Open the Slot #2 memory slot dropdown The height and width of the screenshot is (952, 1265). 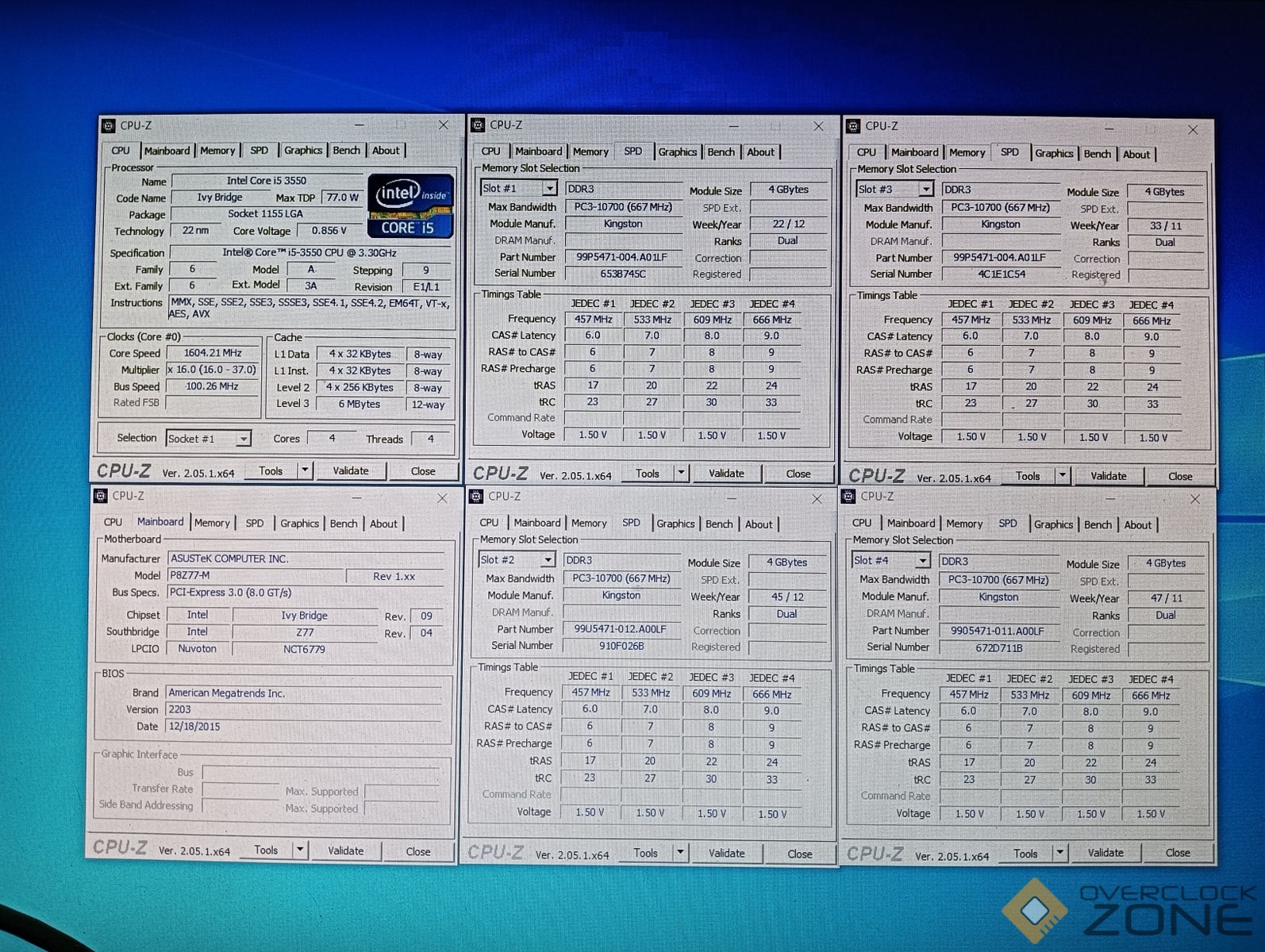(548, 560)
